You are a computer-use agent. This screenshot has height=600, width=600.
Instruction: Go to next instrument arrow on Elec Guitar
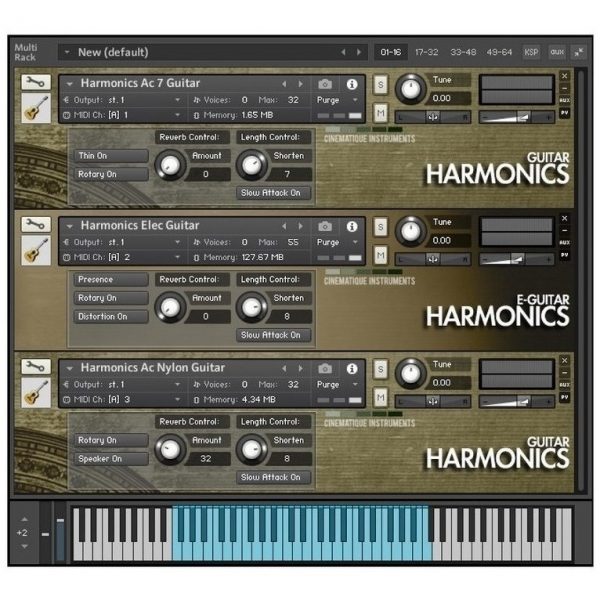click(301, 226)
